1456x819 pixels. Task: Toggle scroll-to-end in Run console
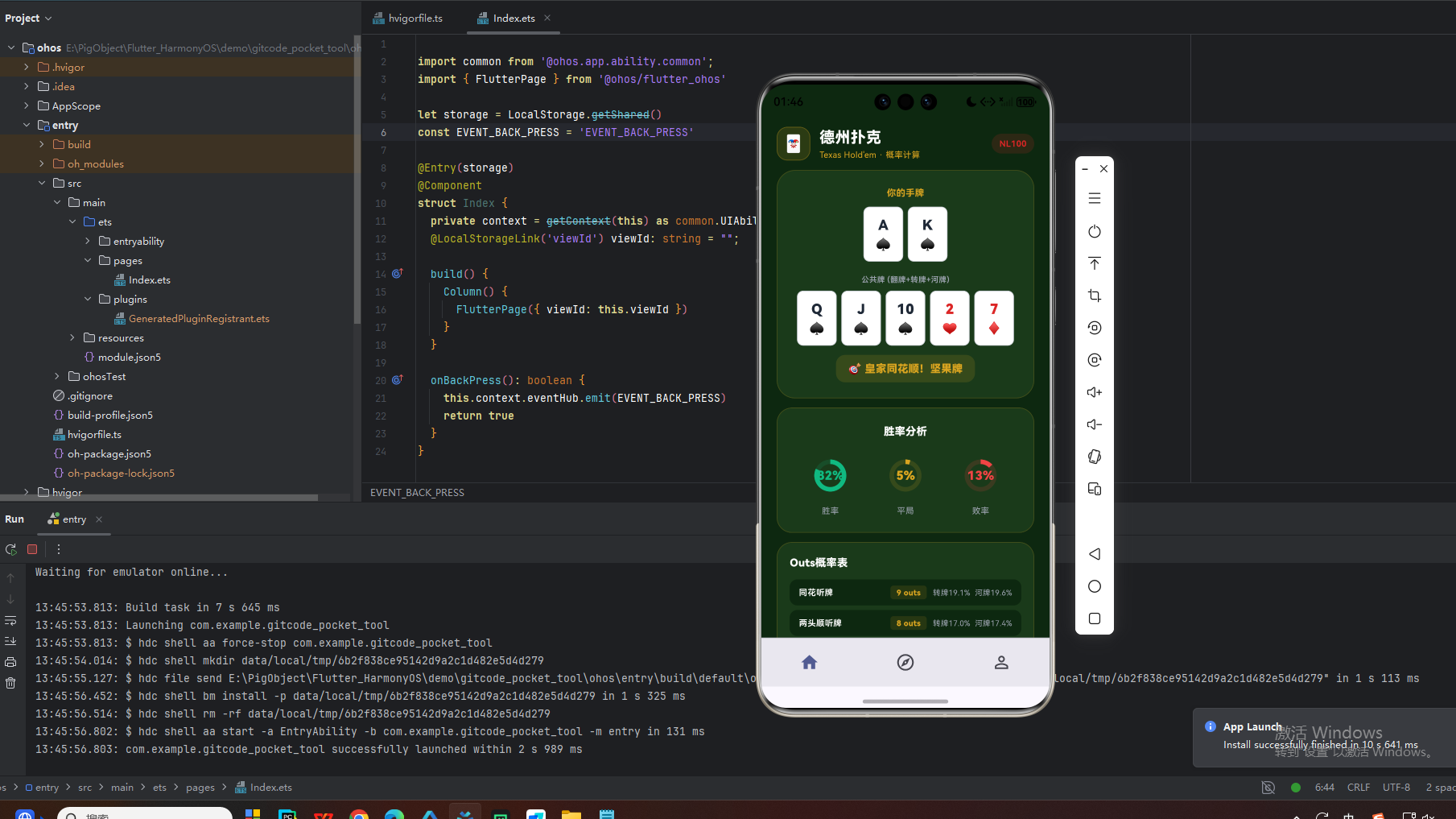(x=10, y=641)
